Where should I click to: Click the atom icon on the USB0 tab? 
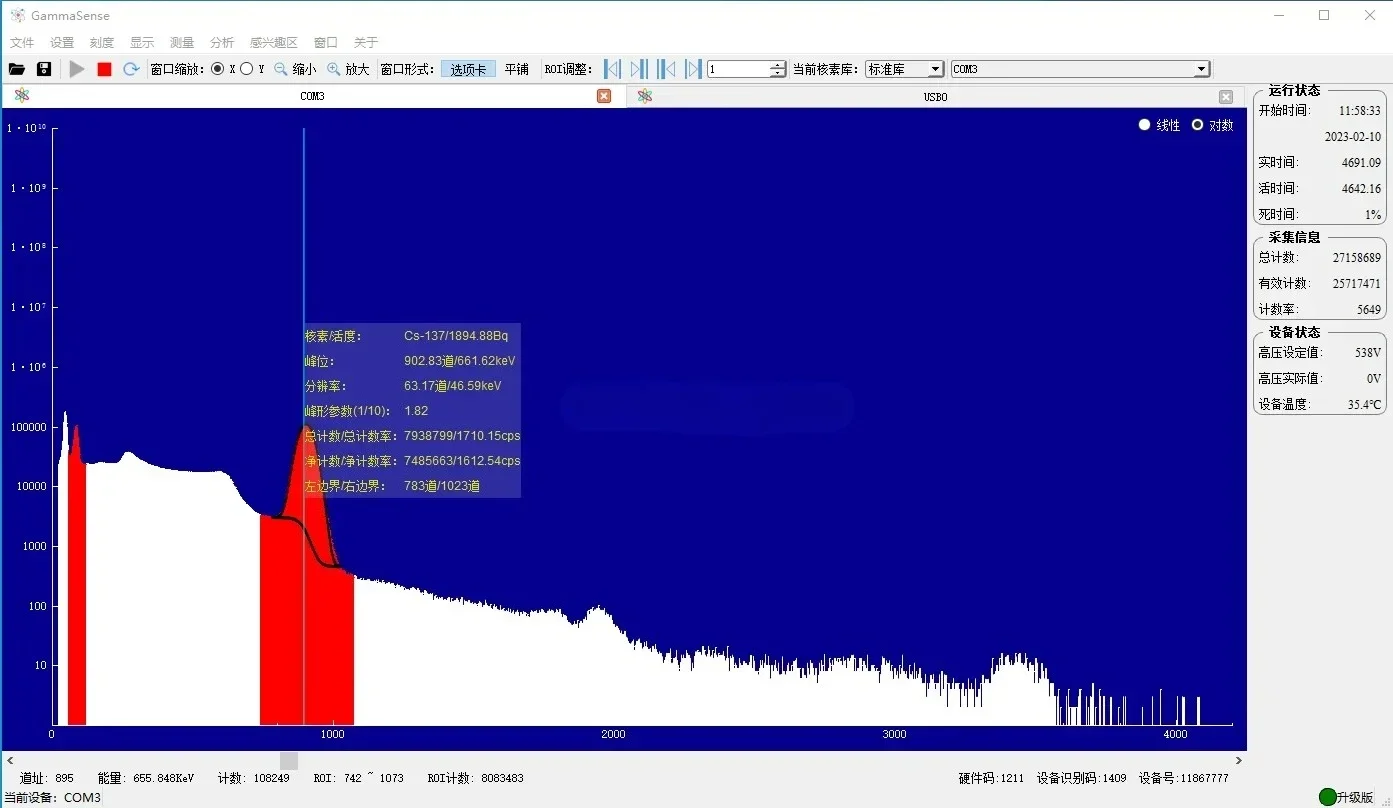pos(645,96)
